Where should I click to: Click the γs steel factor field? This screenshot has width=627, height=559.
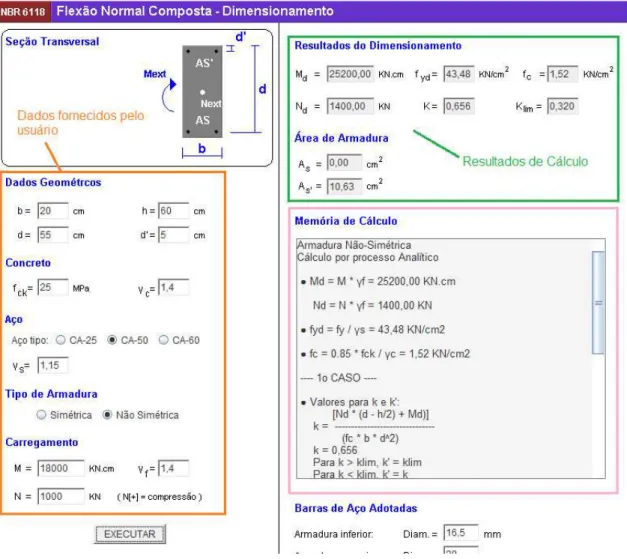click(53, 365)
